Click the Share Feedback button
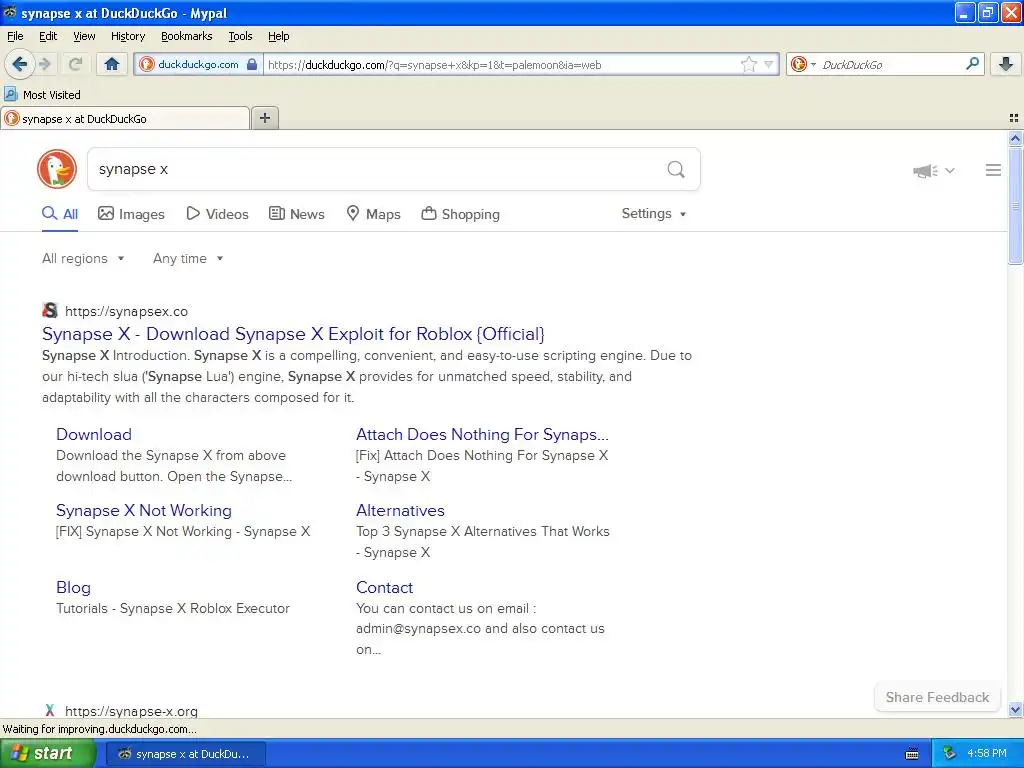Image resolution: width=1024 pixels, height=768 pixels. pos(937,697)
